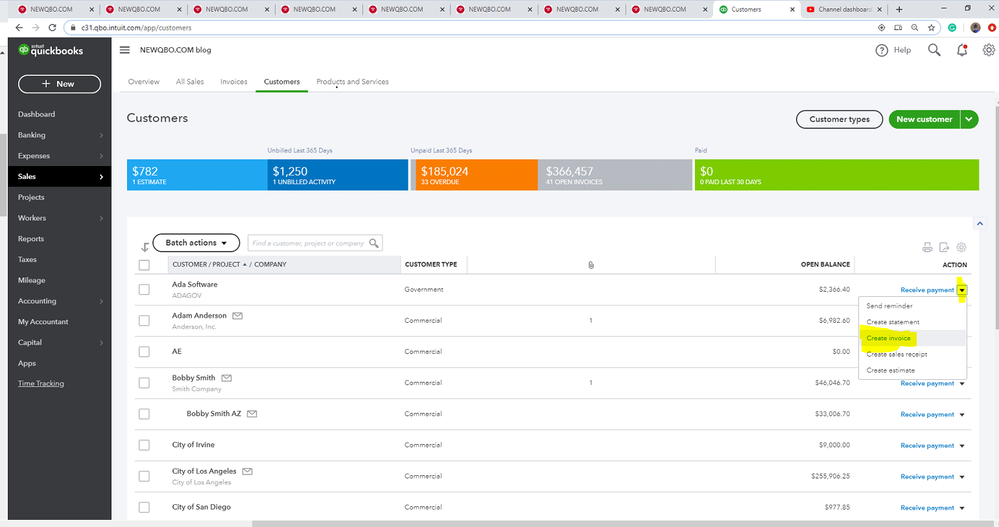Click envelope icon next to Bobby Smith
The width and height of the screenshot is (999, 527).
tap(226, 378)
